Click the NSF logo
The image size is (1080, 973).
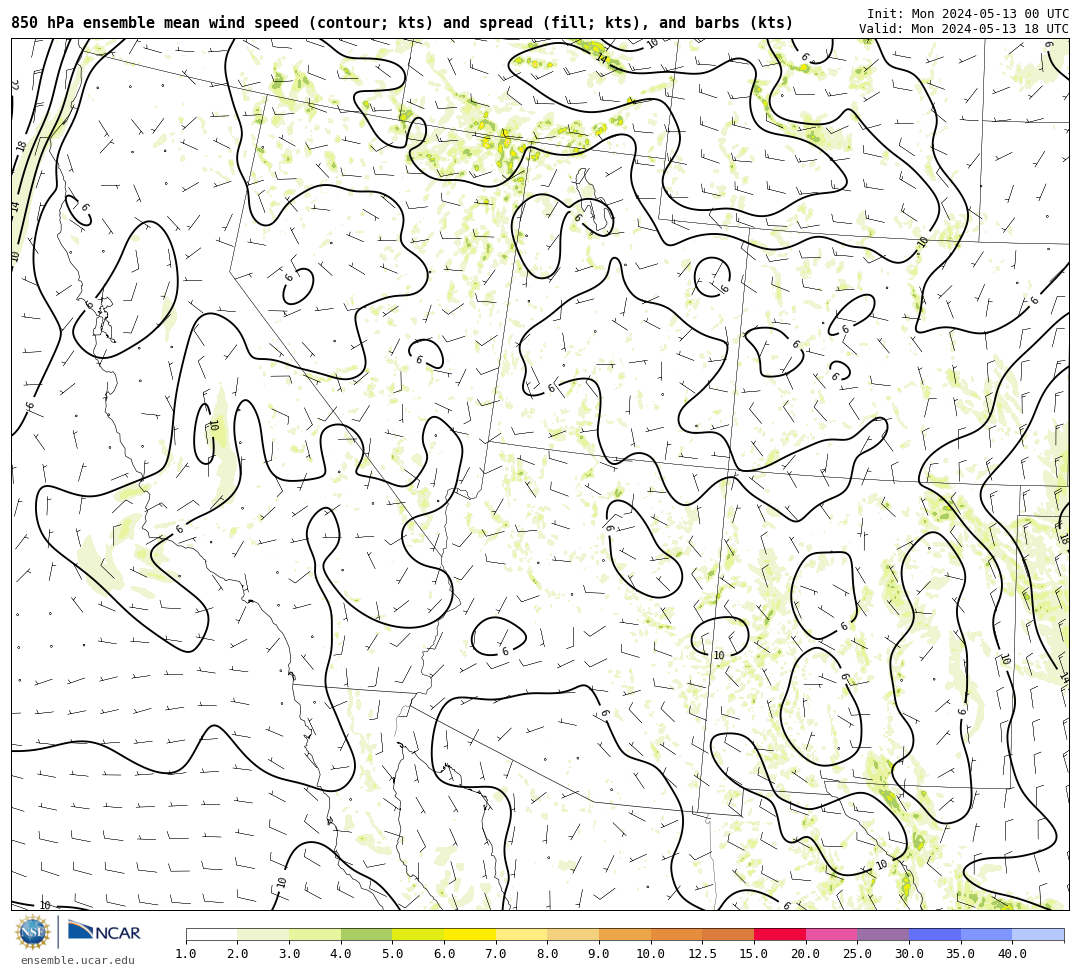[33, 932]
